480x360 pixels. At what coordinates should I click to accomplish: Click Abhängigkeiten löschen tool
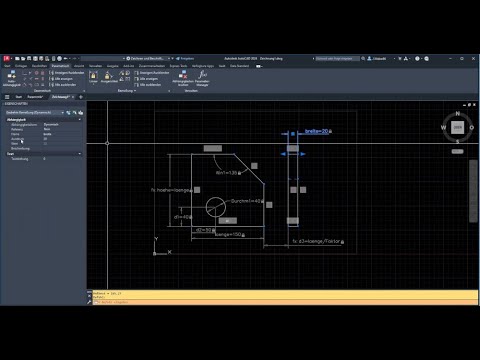[x=183, y=79]
